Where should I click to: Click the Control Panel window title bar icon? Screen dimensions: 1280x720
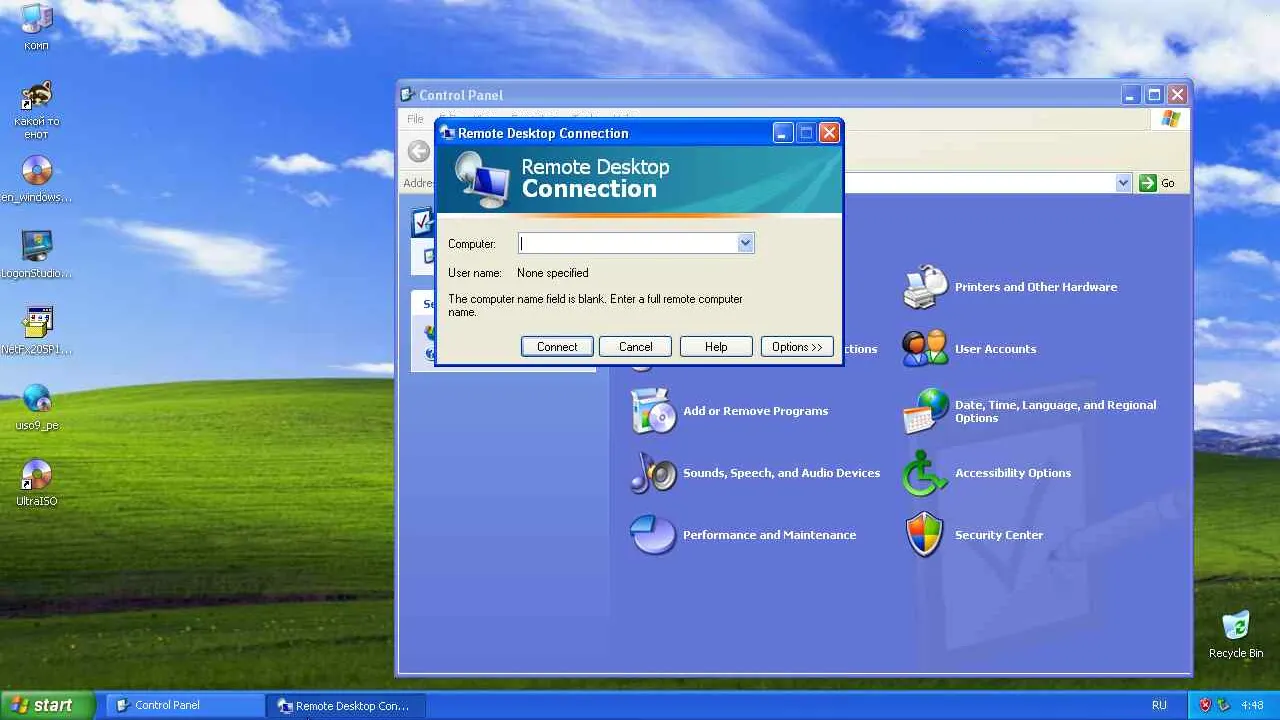pyautogui.click(x=408, y=95)
